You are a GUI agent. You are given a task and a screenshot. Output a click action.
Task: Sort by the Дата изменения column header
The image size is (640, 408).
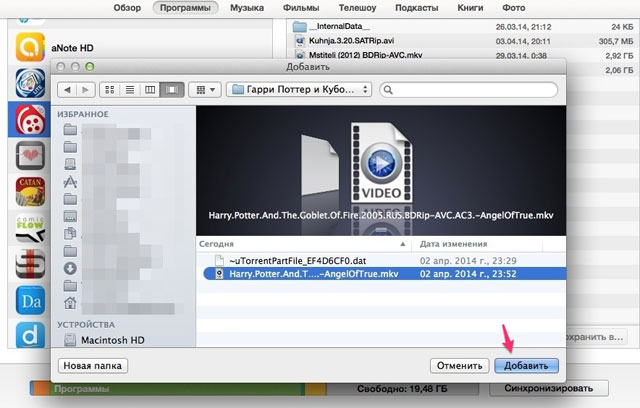coord(477,244)
